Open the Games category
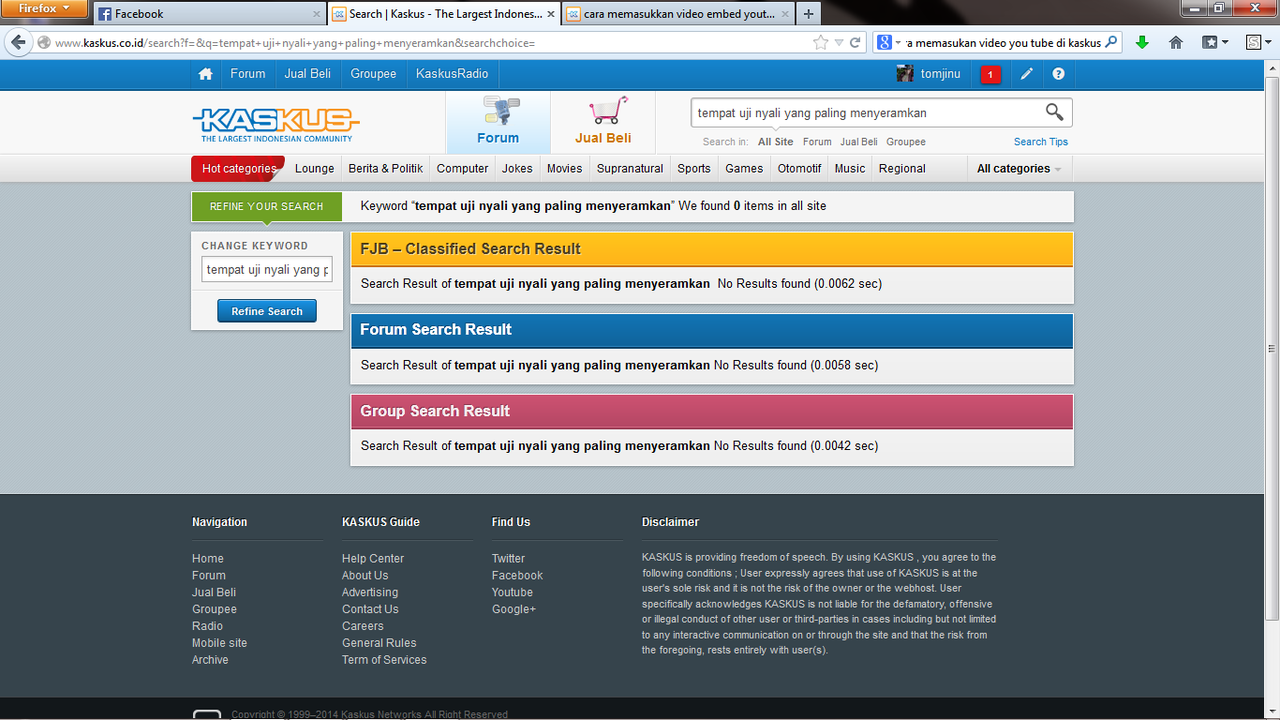The height and width of the screenshot is (720, 1280). click(x=744, y=169)
